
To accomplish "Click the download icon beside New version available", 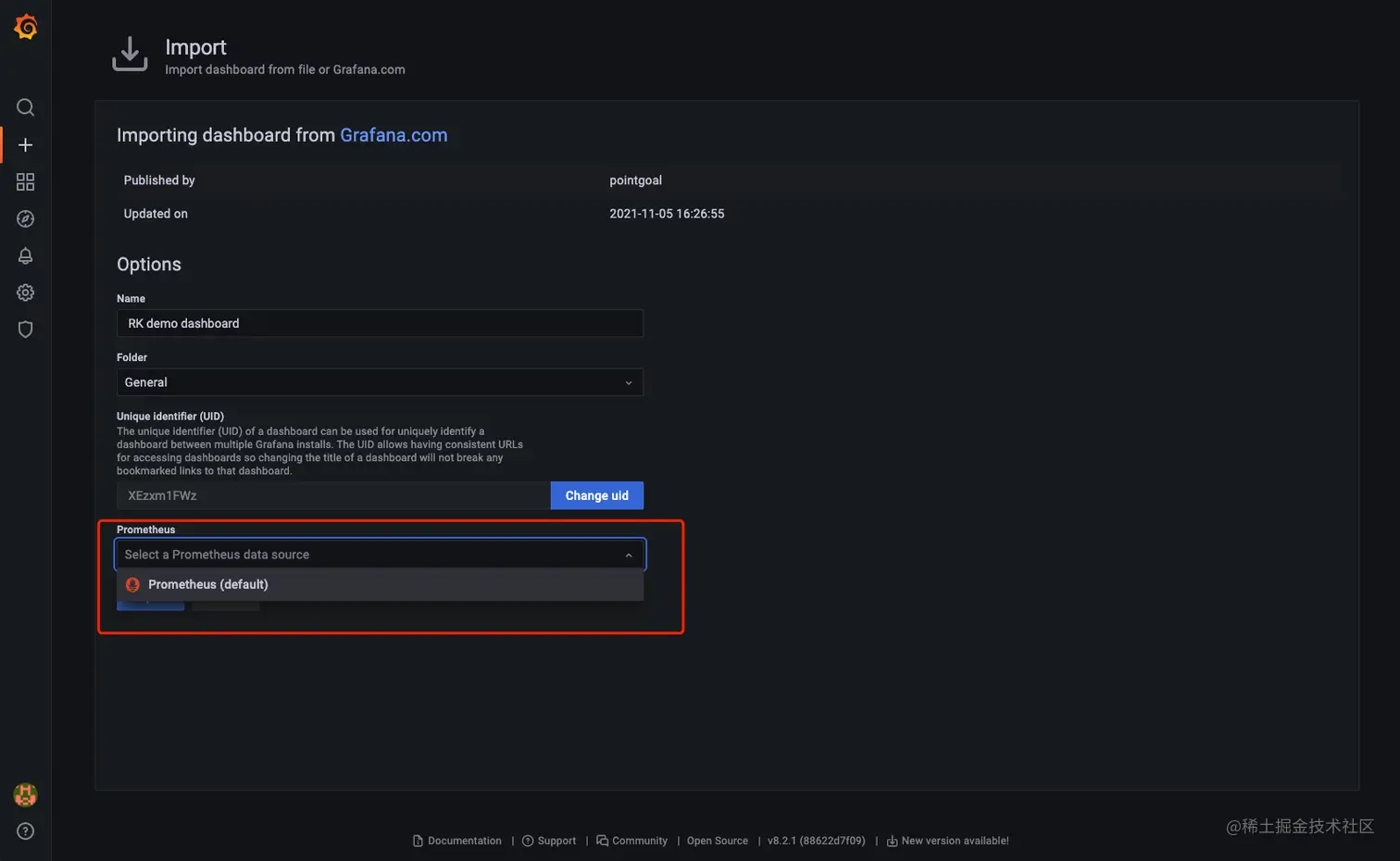I will pos(892,841).
